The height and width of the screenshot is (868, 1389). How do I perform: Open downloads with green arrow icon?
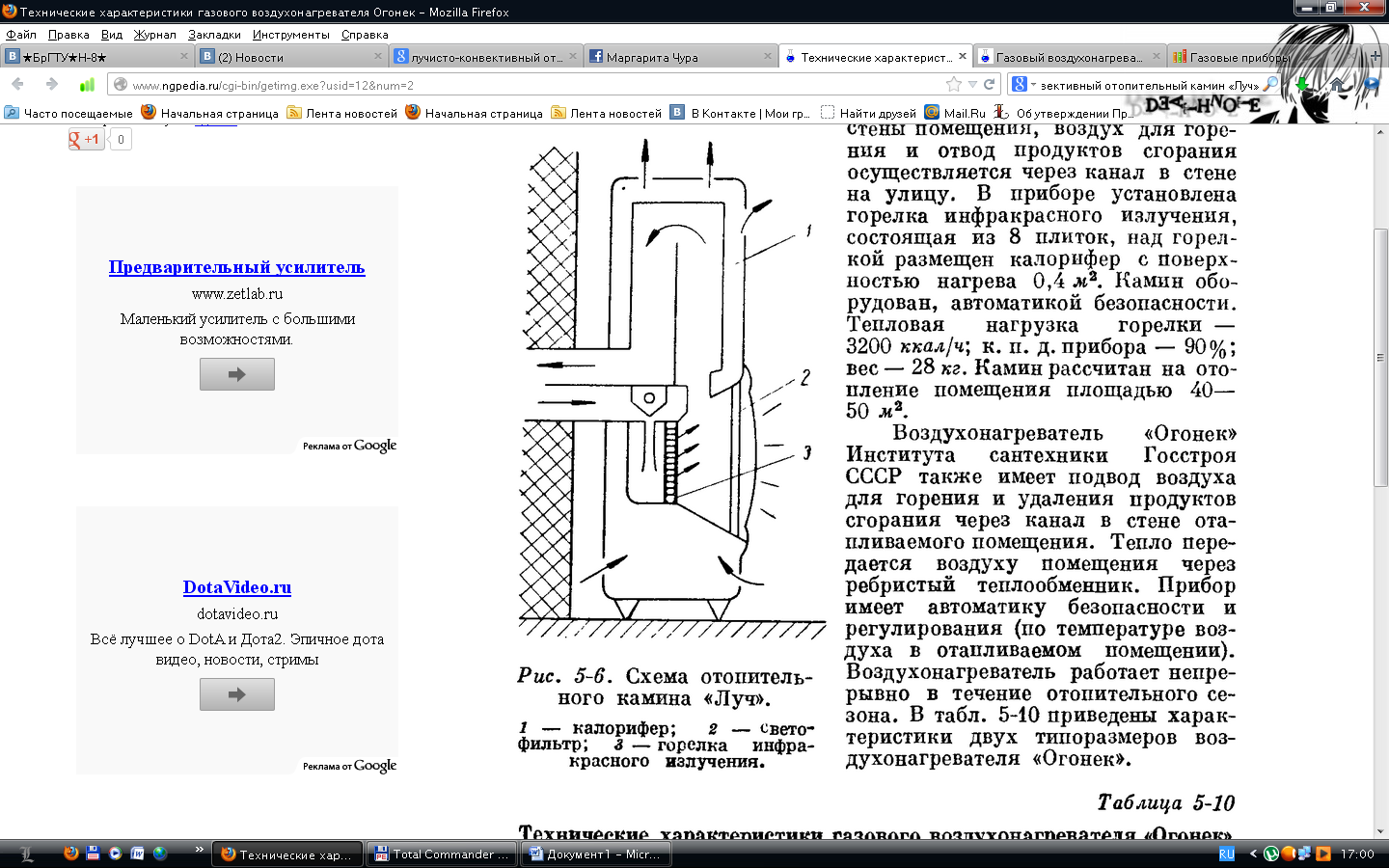coord(1302,85)
